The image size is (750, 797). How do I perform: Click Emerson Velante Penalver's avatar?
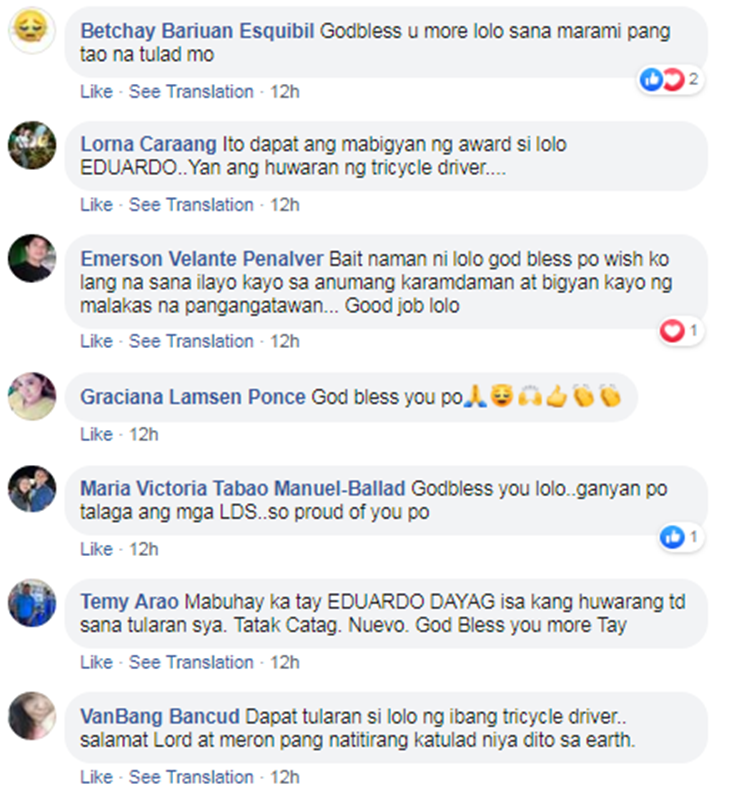(x=32, y=258)
